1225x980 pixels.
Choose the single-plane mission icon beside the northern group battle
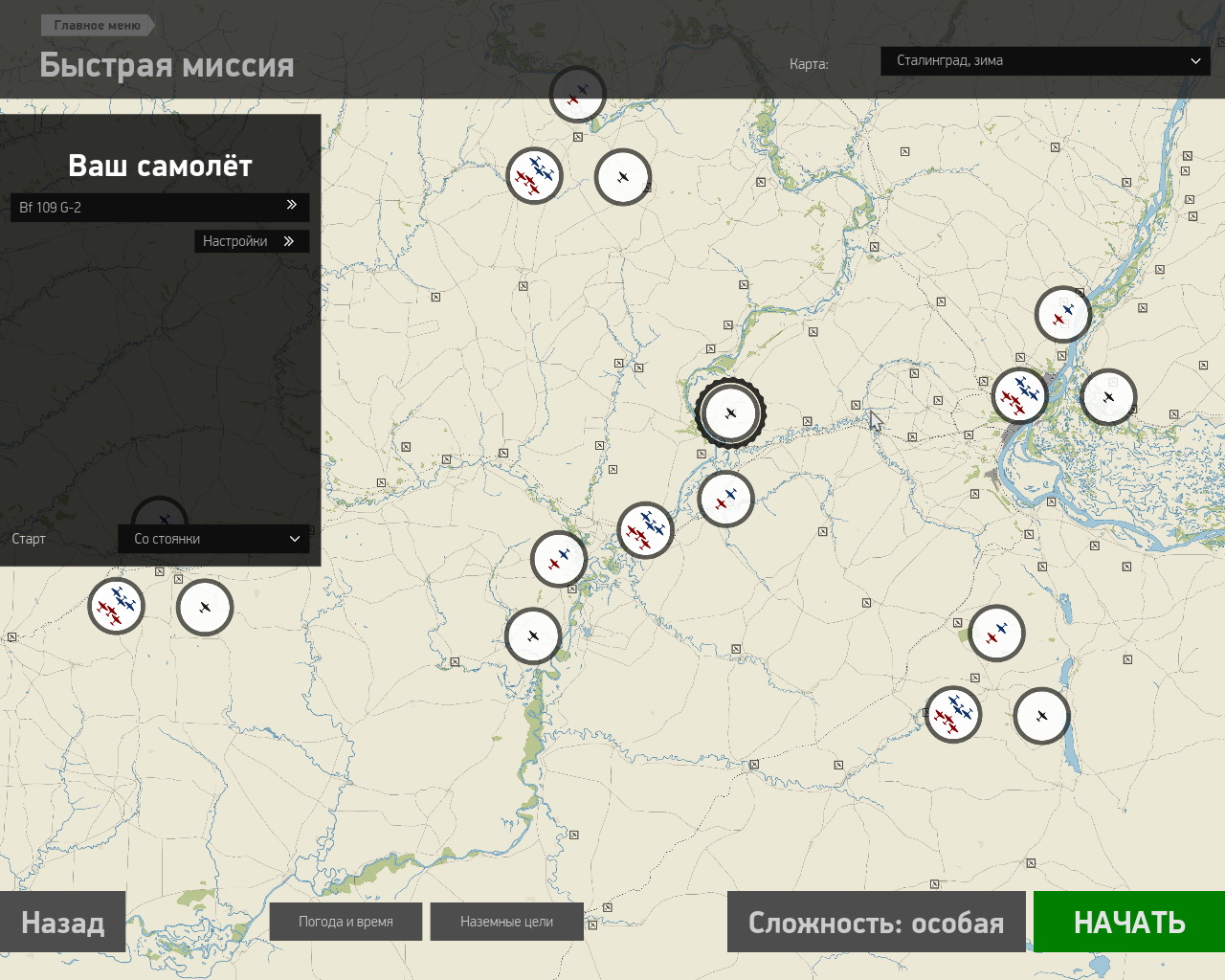(623, 177)
